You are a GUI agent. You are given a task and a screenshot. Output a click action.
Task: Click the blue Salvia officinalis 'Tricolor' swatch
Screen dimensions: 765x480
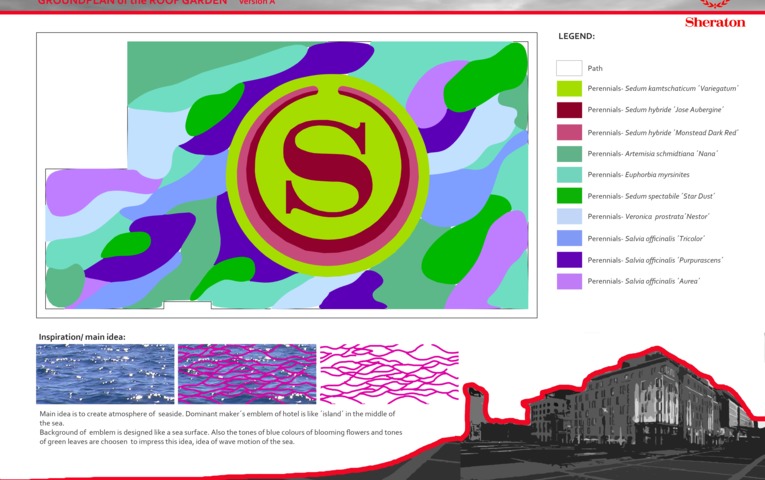click(569, 238)
